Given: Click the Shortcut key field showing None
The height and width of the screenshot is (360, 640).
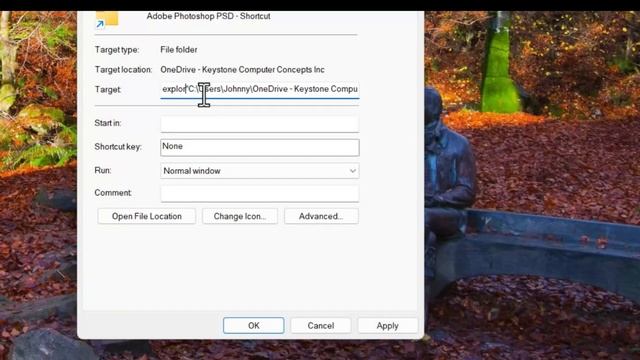Looking at the screenshot, I should (260, 147).
